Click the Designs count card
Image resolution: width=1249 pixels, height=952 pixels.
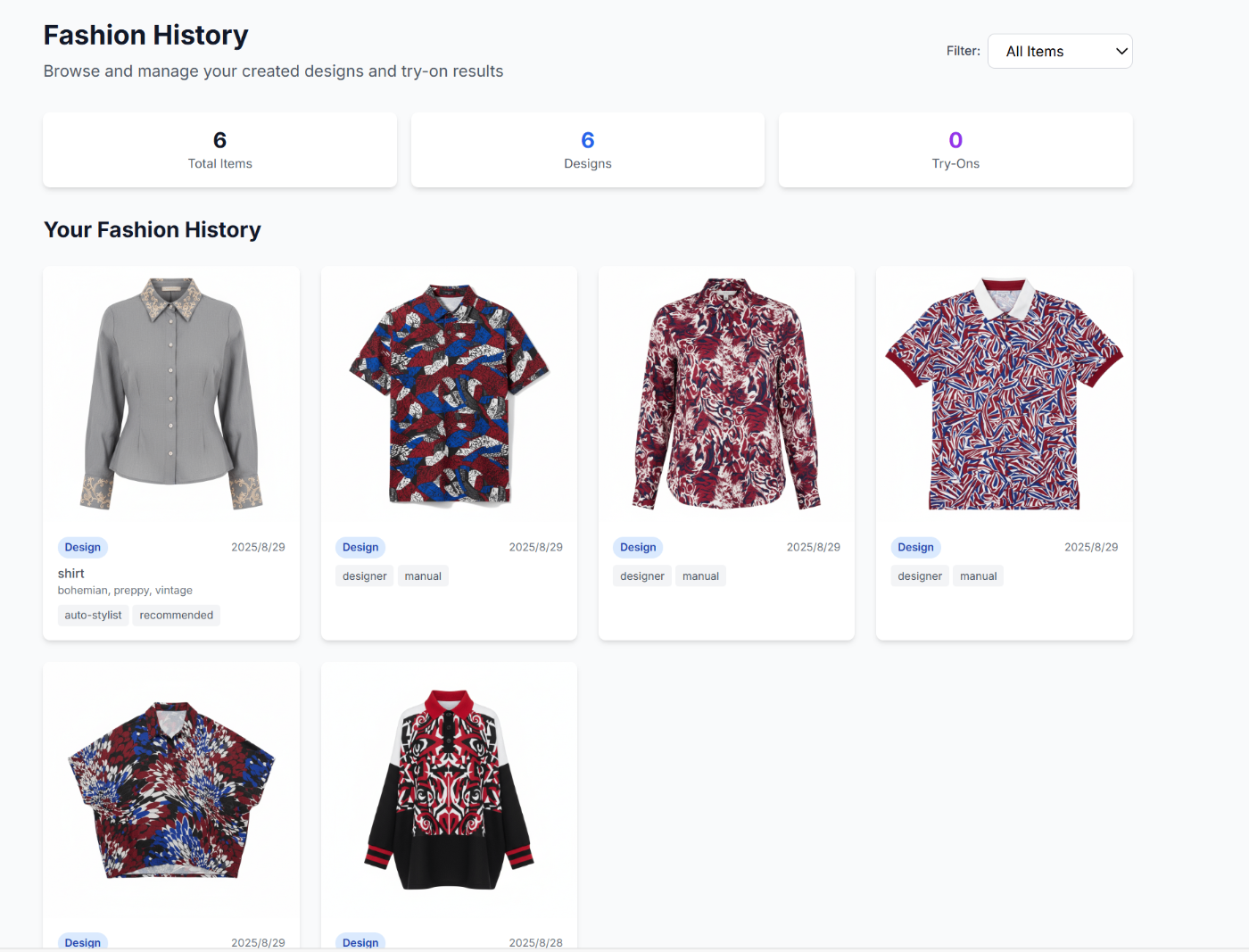588,150
